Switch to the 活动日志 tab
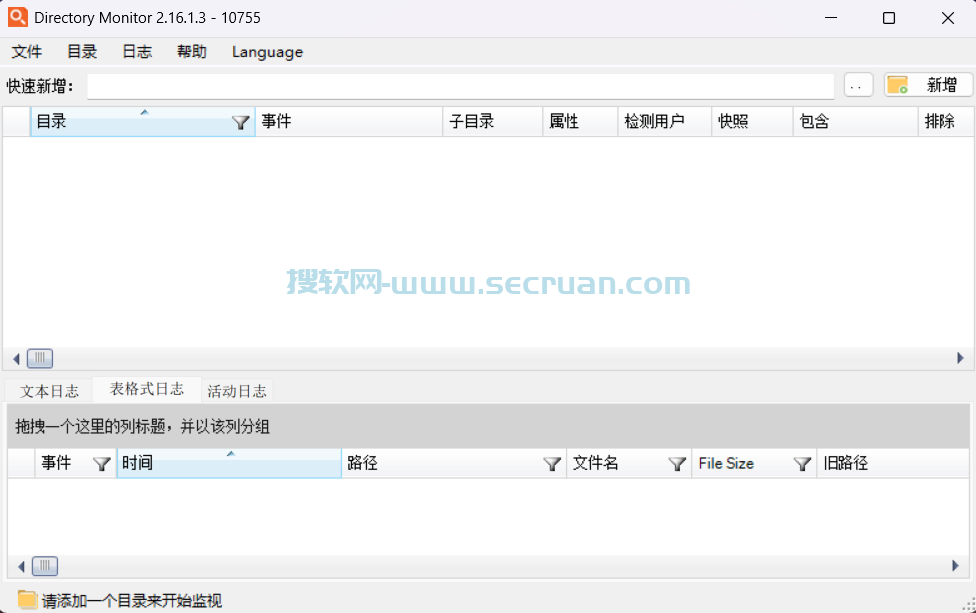Screen dimensions: 976x613 237,391
